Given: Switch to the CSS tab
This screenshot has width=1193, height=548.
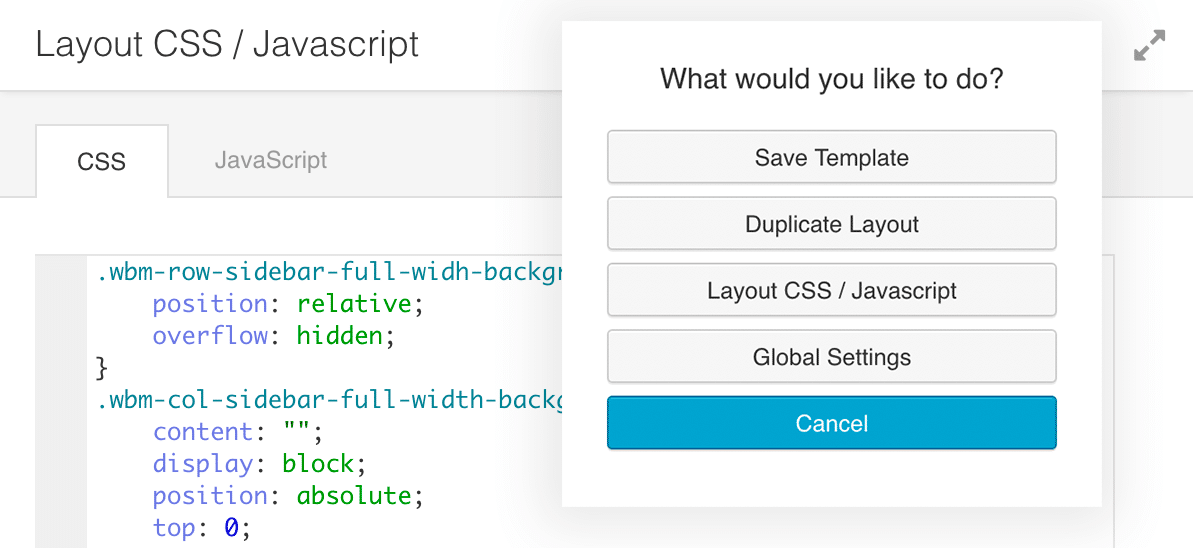Looking at the screenshot, I should coord(101,162).
